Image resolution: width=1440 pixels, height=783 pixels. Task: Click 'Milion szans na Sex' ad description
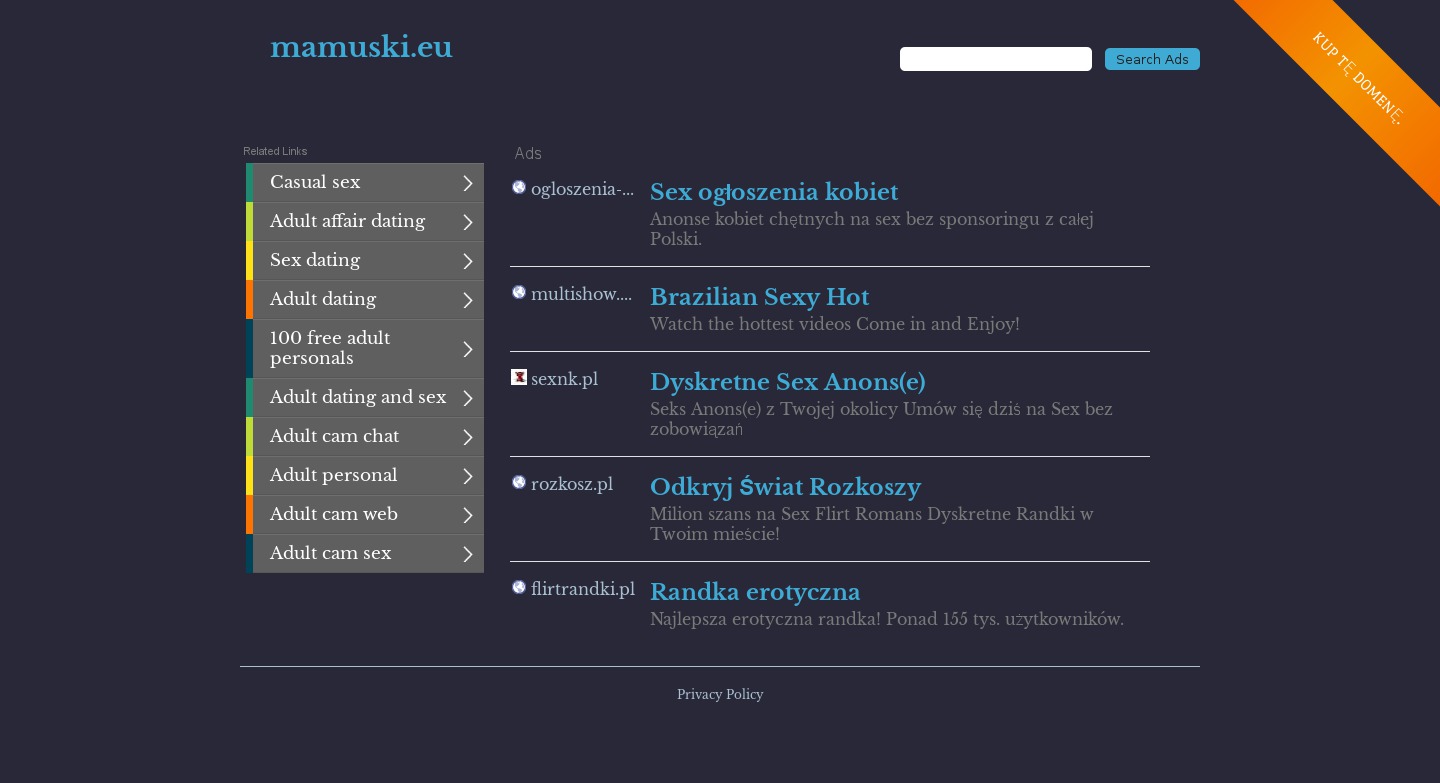tap(872, 524)
